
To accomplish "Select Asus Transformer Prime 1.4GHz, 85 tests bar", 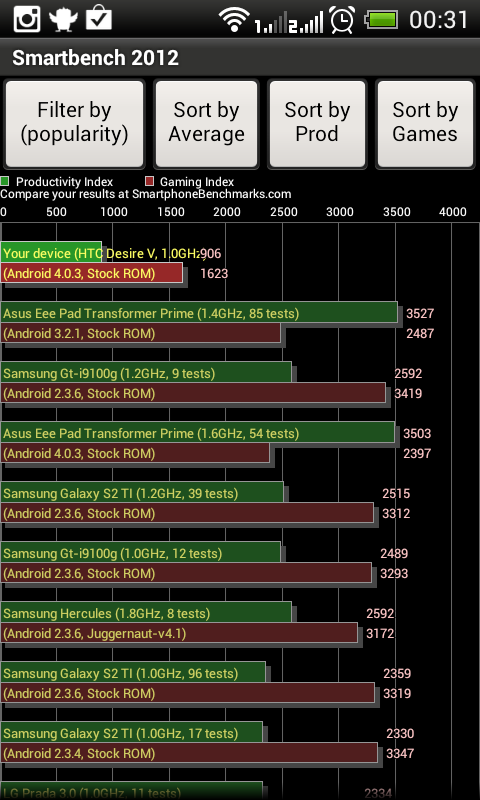I will click(x=199, y=313).
